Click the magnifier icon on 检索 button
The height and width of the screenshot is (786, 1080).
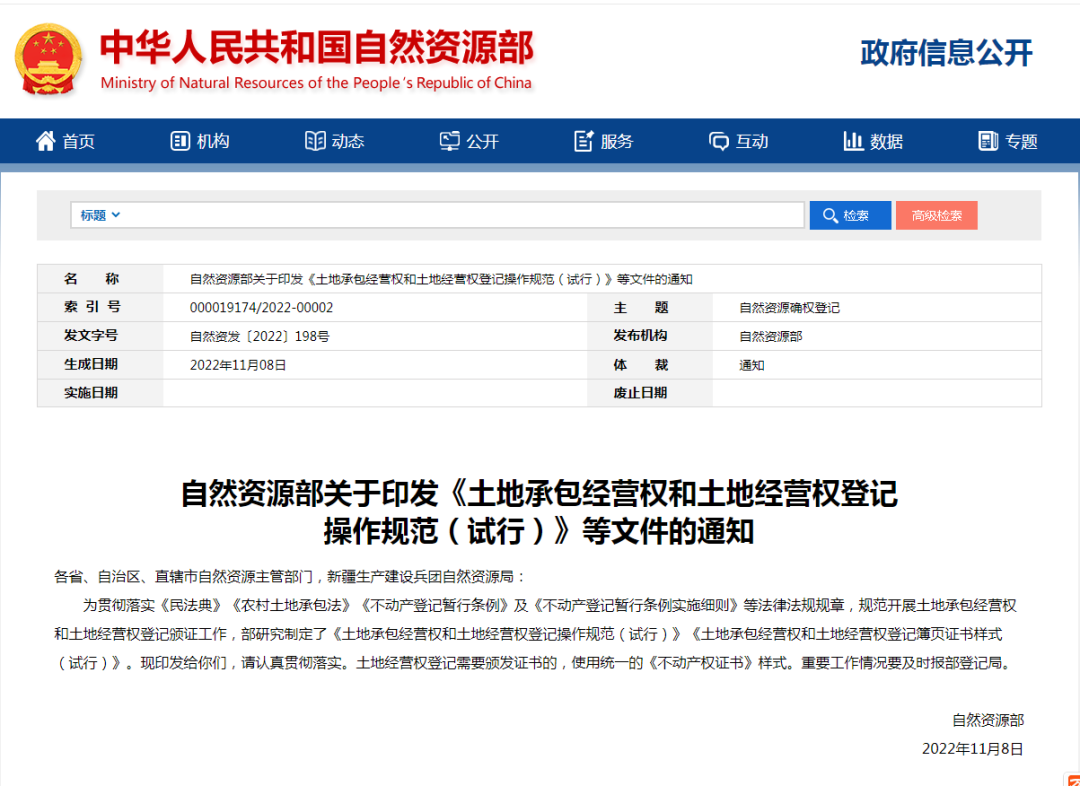click(829, 215)
